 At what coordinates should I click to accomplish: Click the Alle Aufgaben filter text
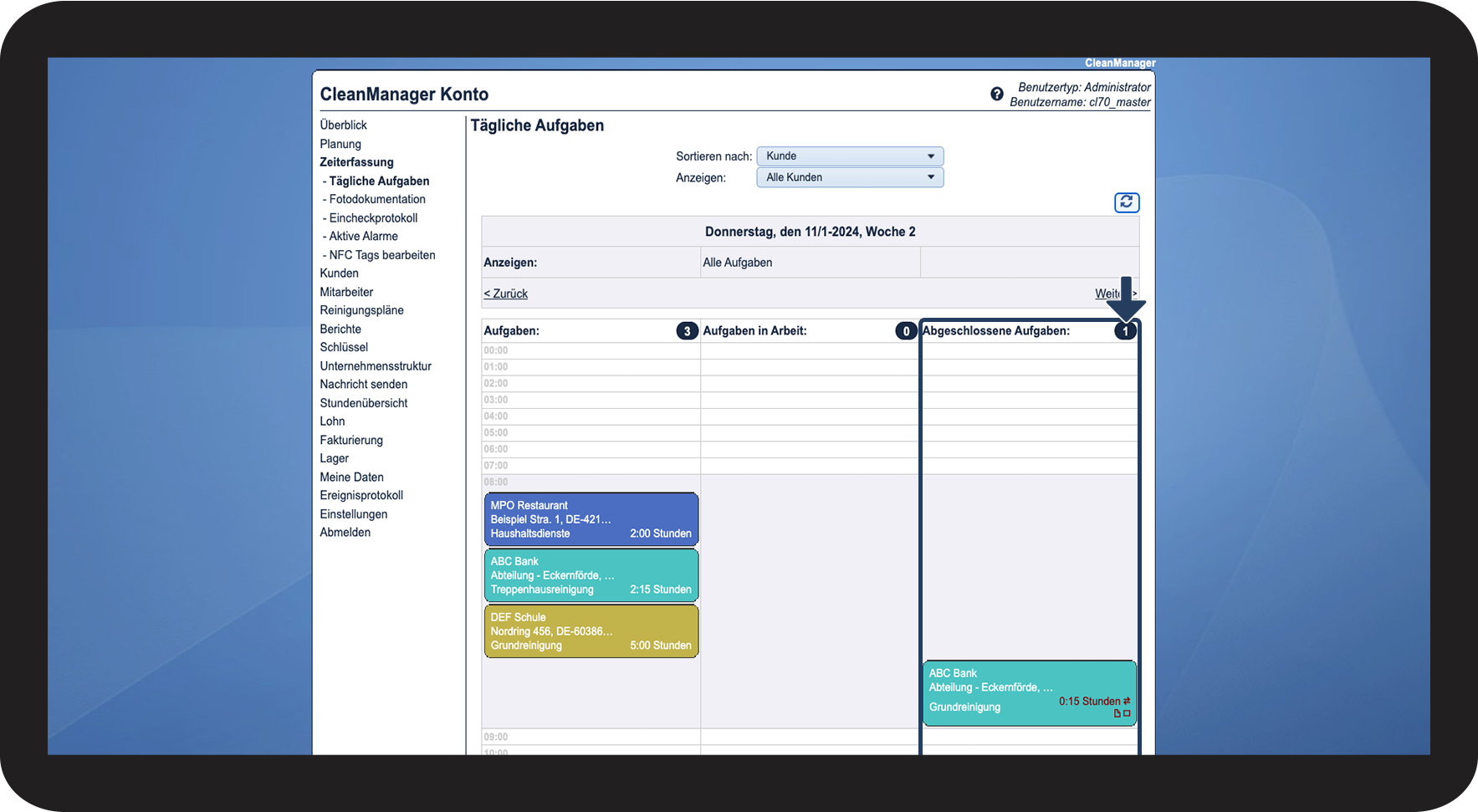coord(737,263)
